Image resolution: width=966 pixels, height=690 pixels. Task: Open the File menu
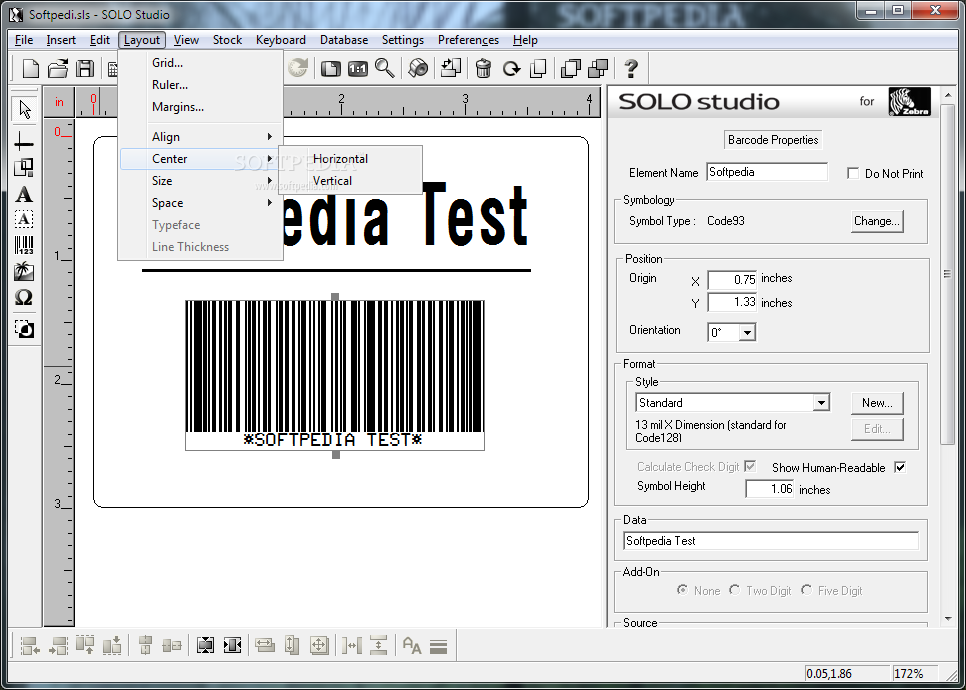coord(24,40)
